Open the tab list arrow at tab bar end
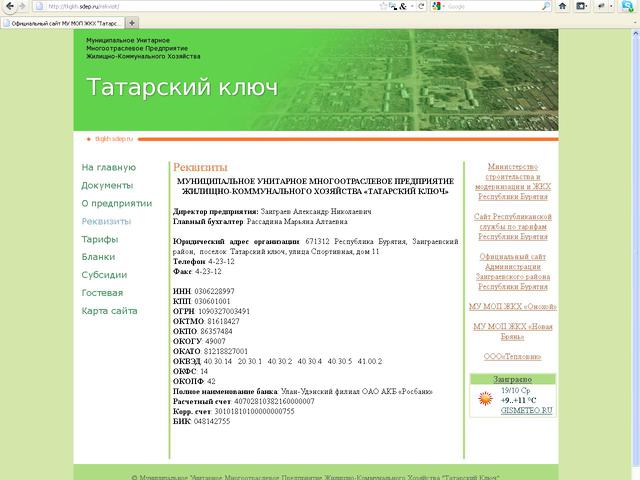 (x=636, y=23)
